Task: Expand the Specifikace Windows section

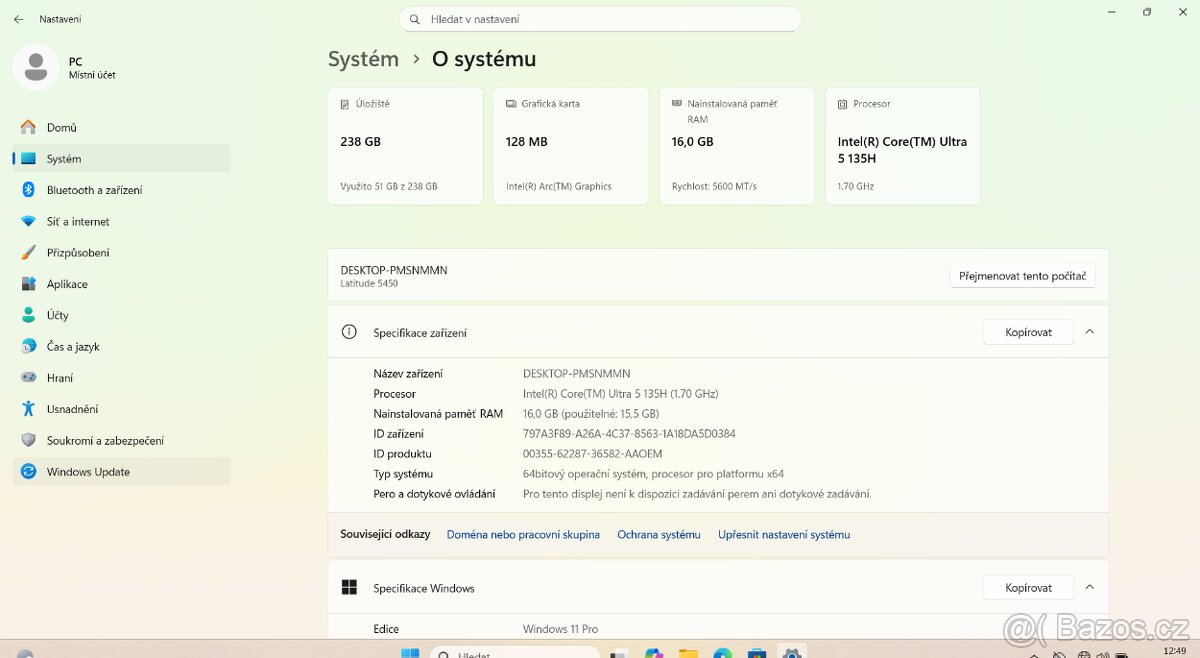Action: [1089, 587]
